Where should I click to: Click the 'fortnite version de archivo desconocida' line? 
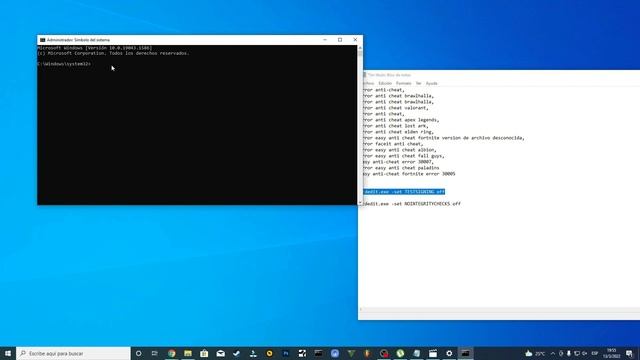[x=444, y=138]
